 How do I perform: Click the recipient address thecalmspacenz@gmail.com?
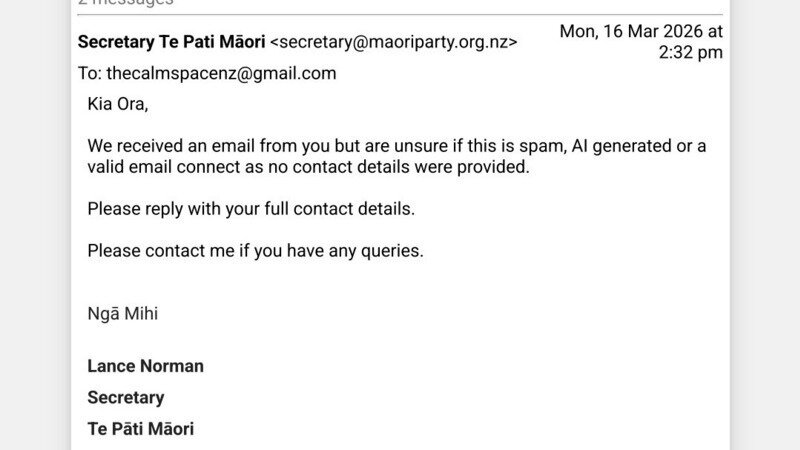click(x=221, y=73)
